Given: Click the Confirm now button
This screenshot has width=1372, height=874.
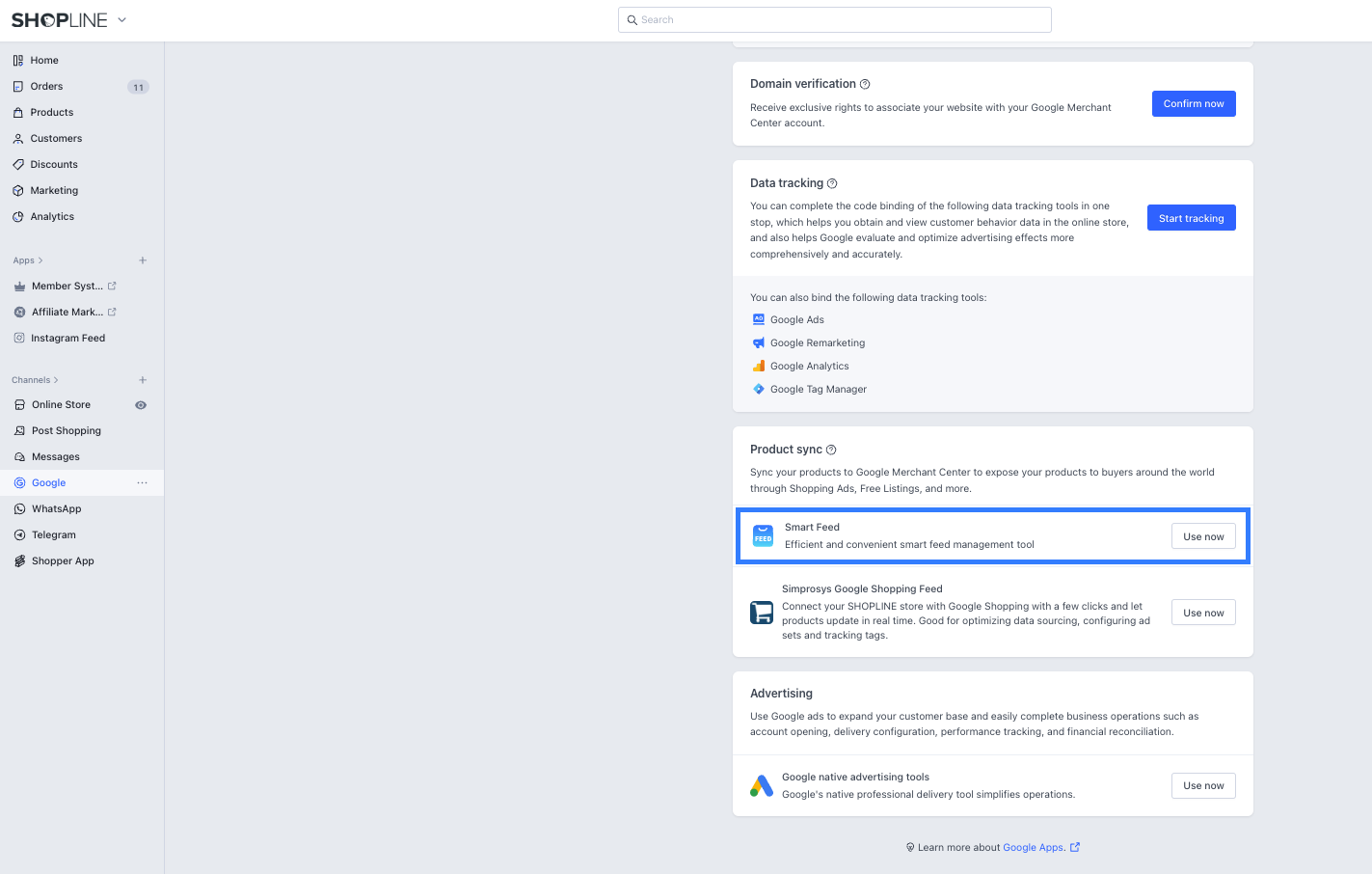Looking at the screenshot, I should [x=1194, y=103].
